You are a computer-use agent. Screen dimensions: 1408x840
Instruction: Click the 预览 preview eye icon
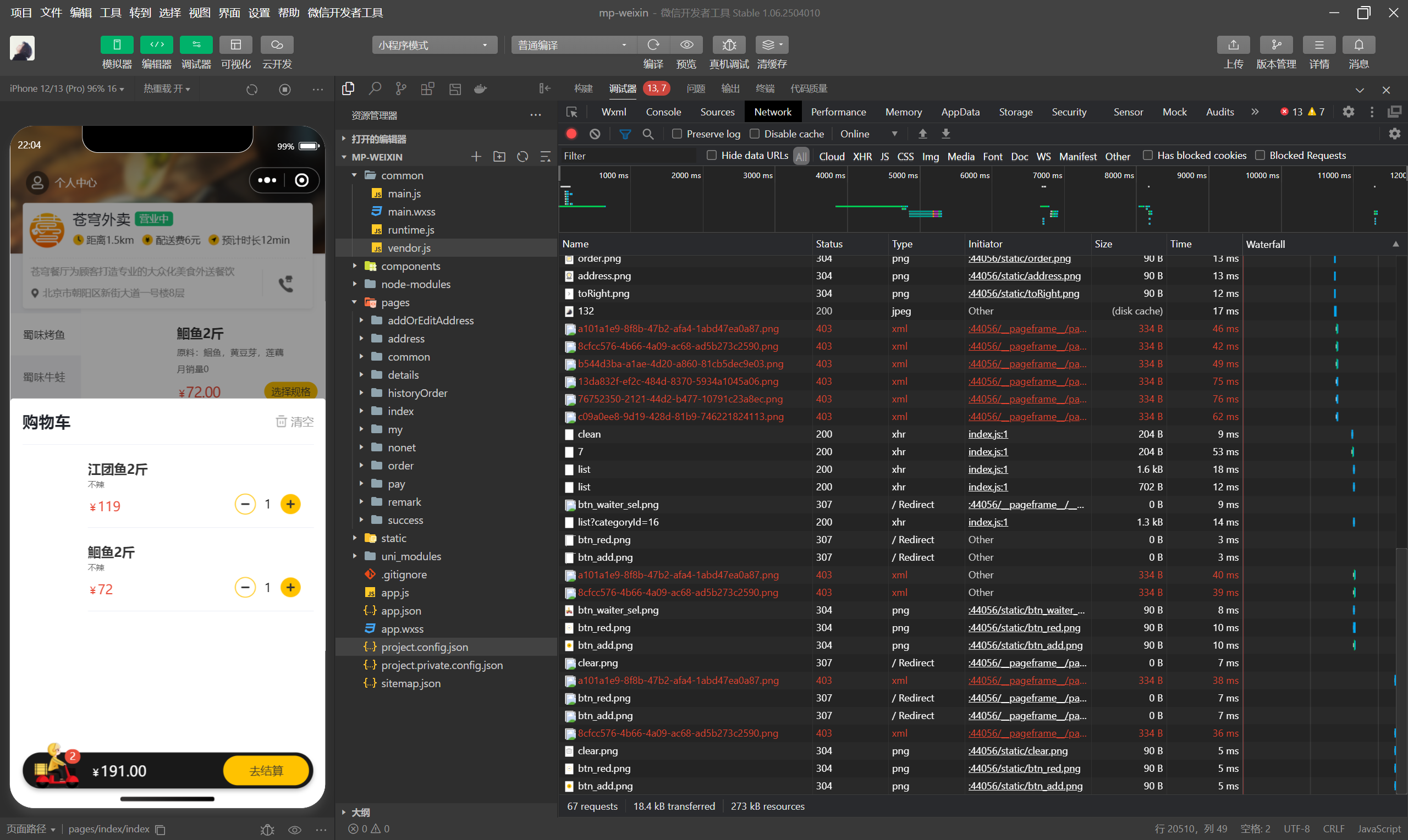point(686,45)
